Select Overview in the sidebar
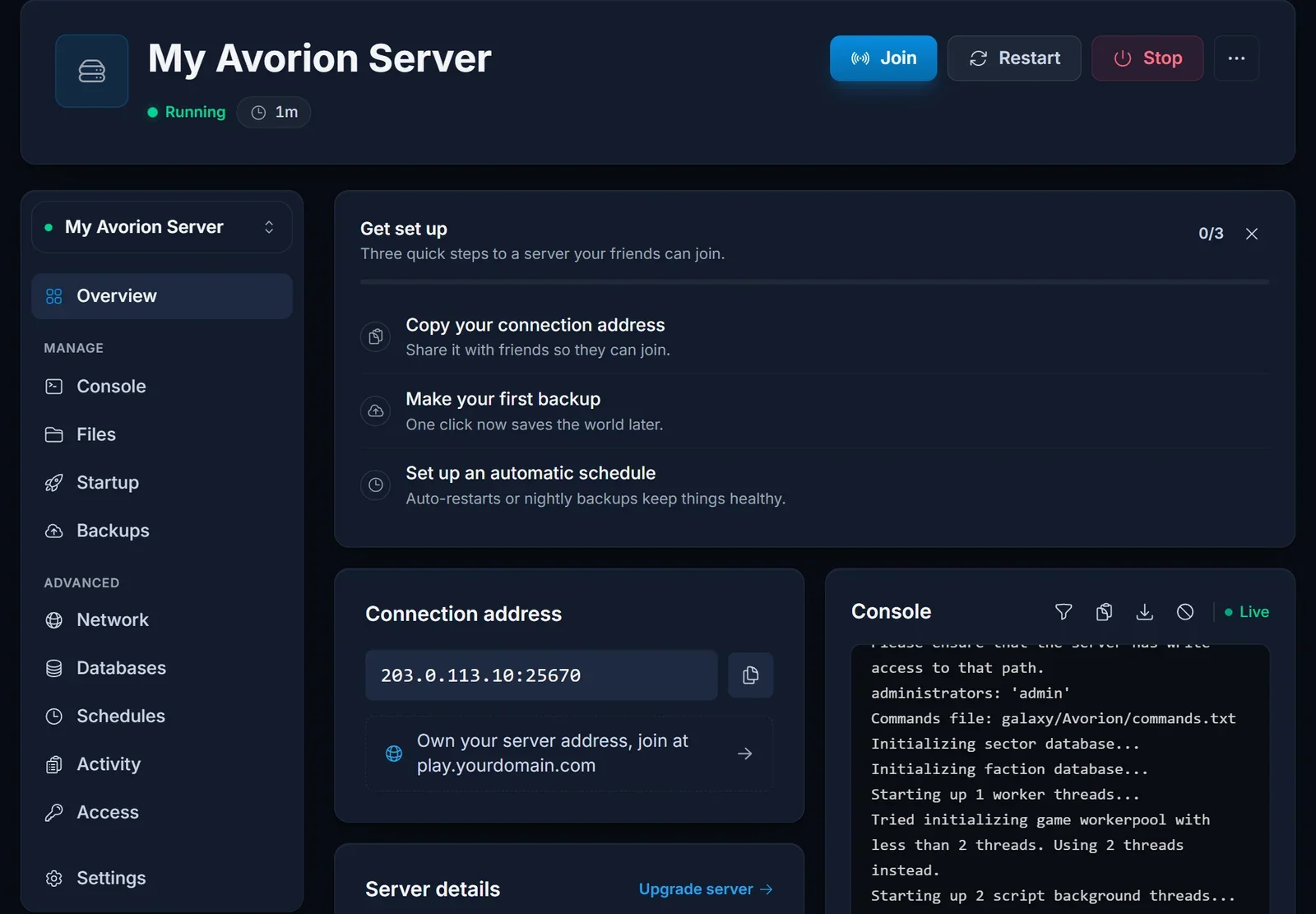 162,296
